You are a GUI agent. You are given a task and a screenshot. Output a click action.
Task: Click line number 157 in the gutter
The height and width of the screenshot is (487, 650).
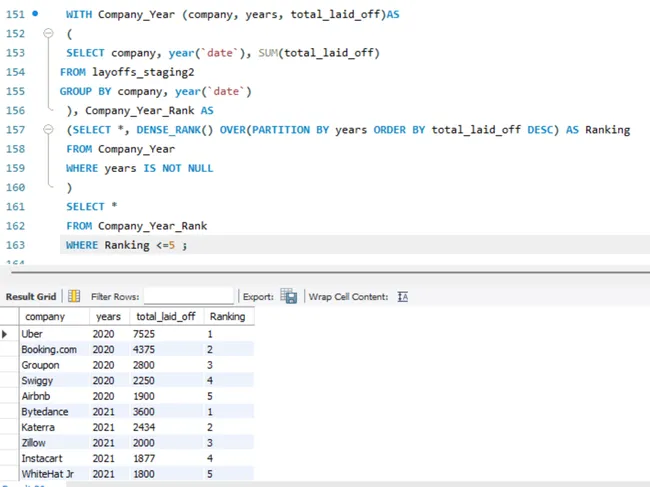(15, 130)
